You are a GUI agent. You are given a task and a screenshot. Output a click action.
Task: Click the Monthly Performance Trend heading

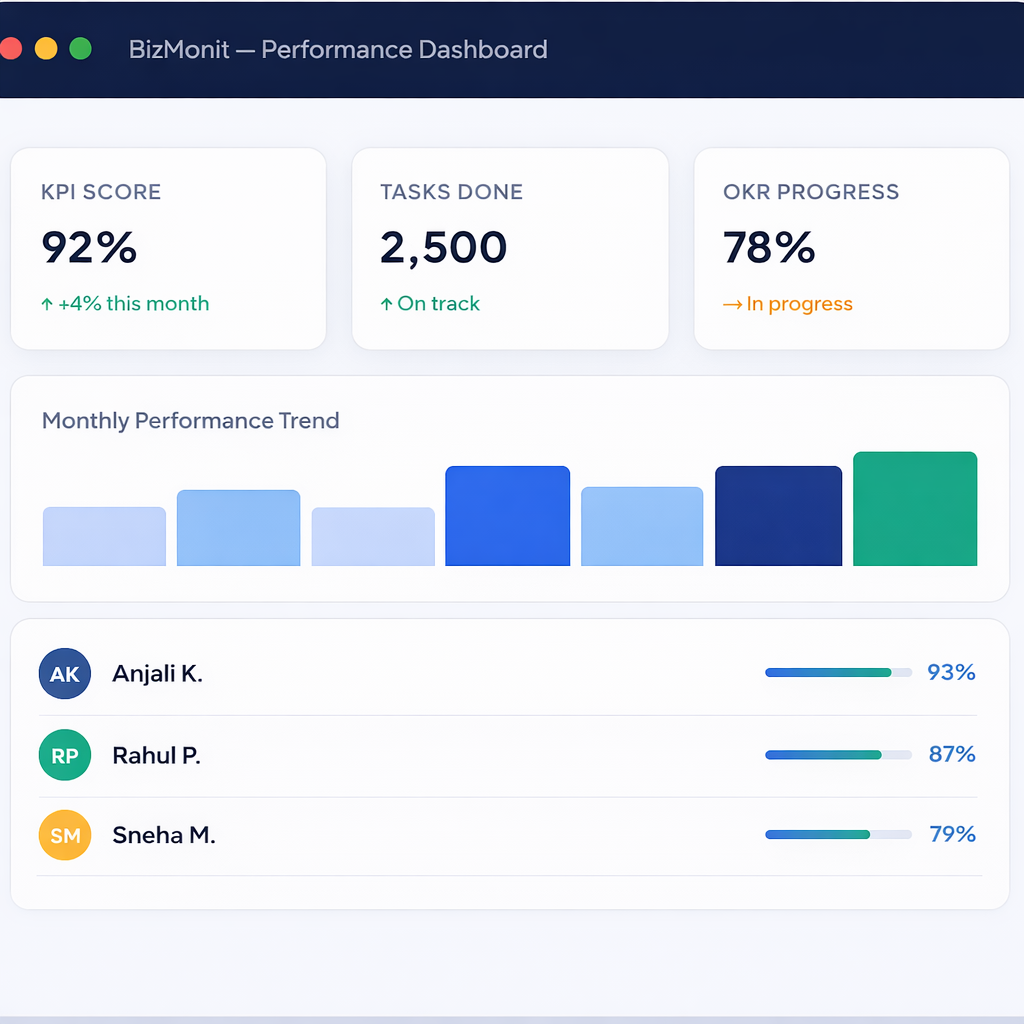[x=191, y=421]
